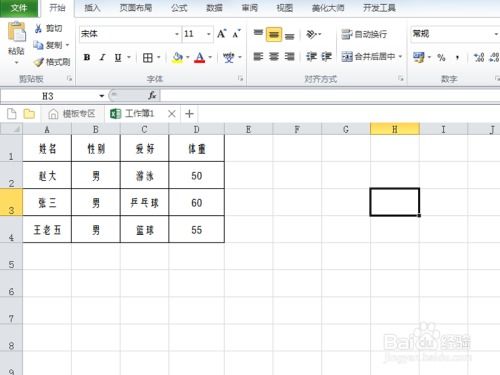Image resolution: width=500 pixels, height=375 pixels.
Task: Select column H header
Action: (395, 129)
